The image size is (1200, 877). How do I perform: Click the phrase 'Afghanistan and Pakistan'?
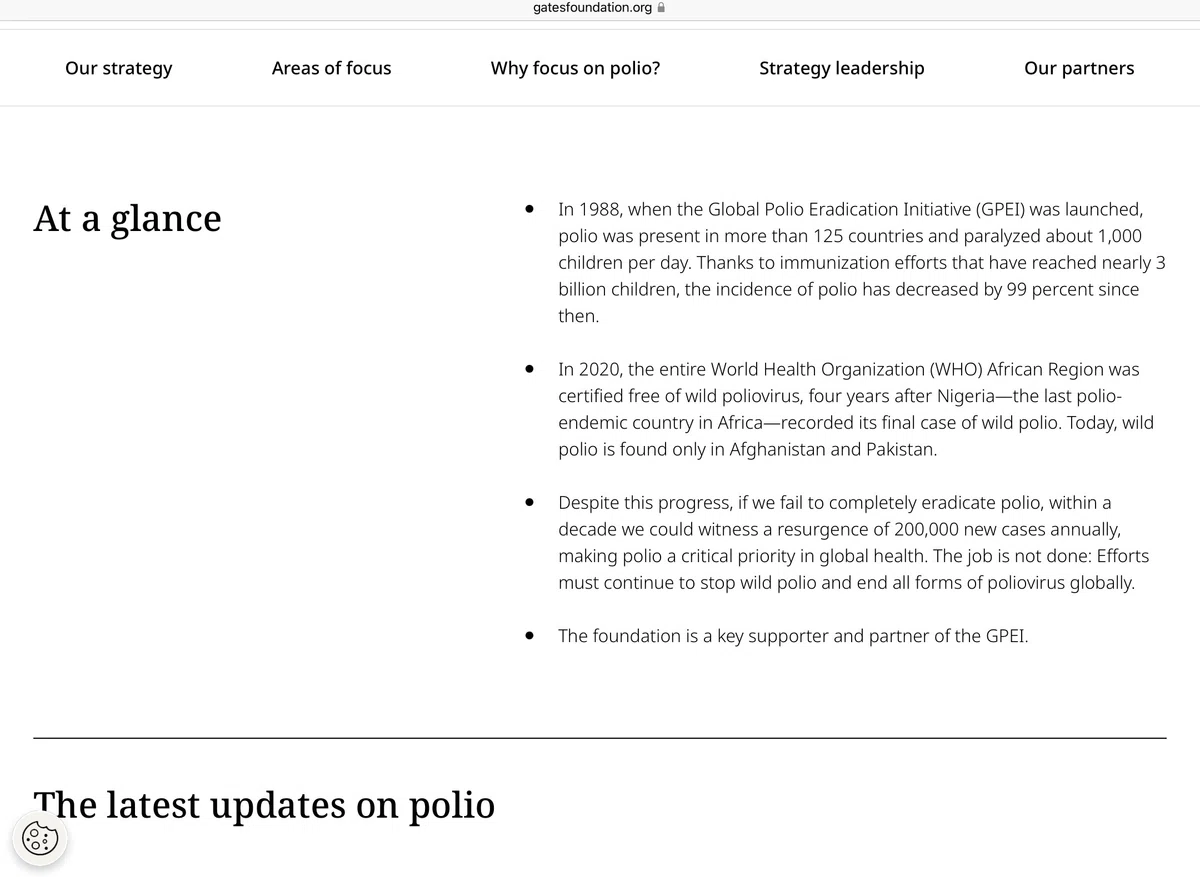833,449
